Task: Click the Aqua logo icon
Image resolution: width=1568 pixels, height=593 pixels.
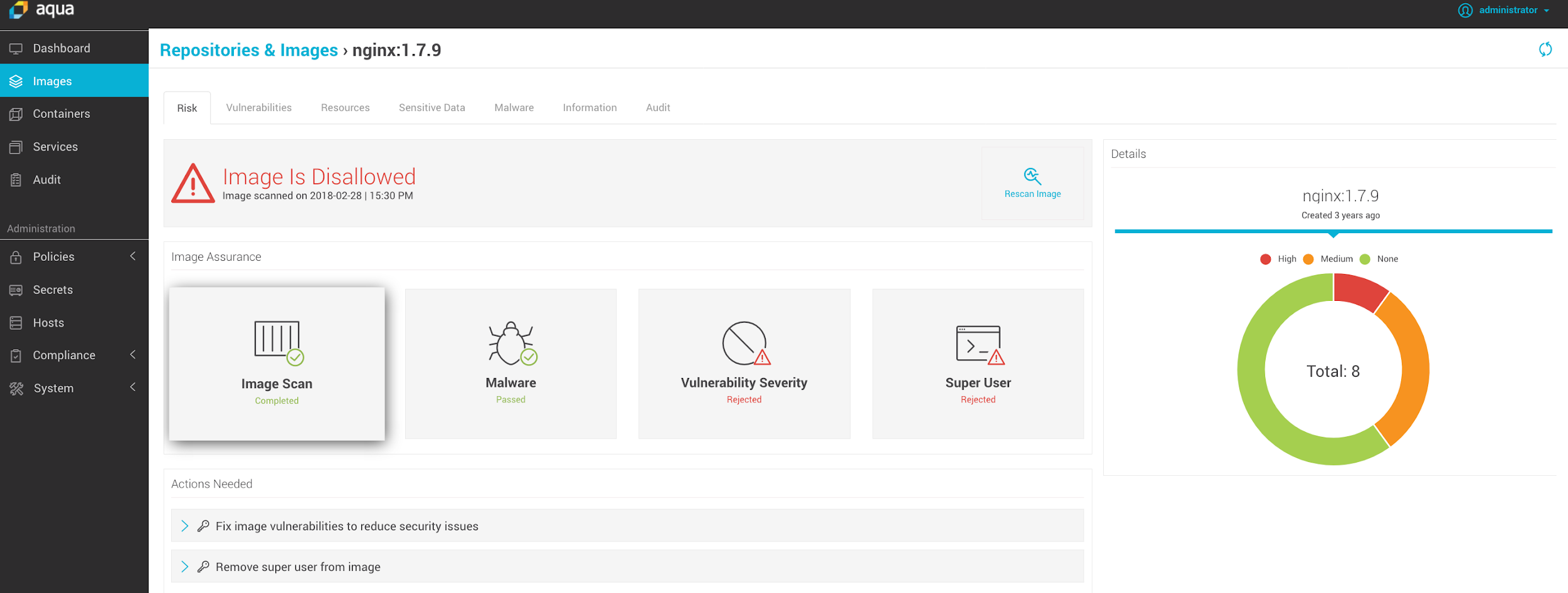Action: pos(18,9)
